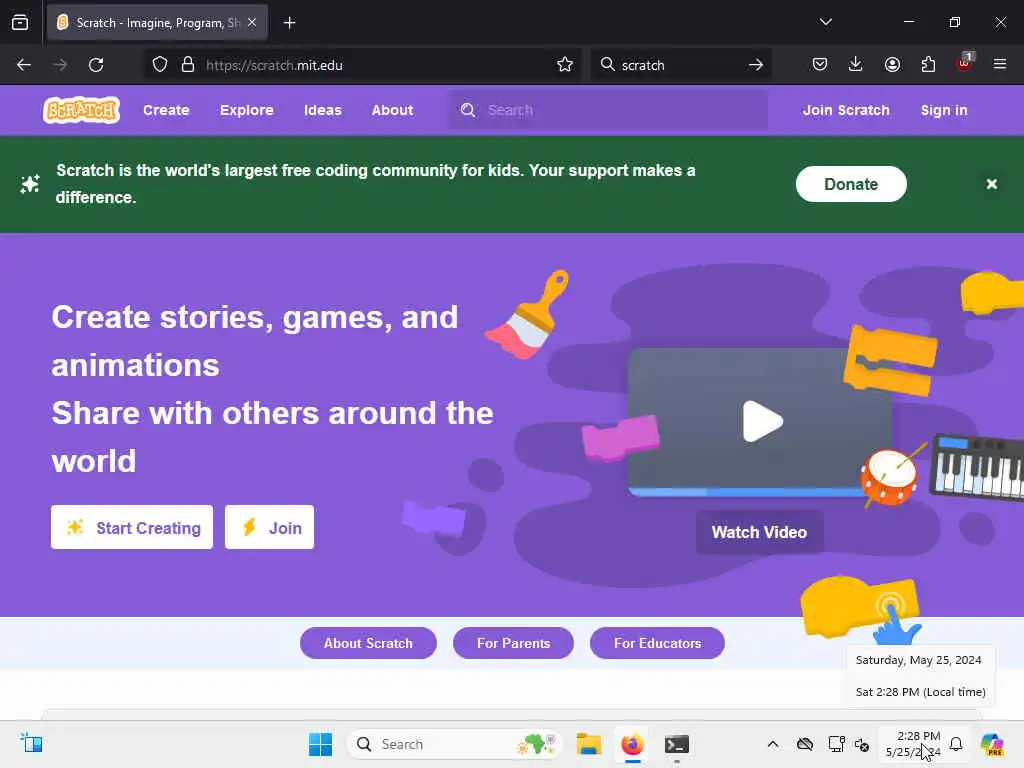Open the tracking protection shield icon

click(x=160, y=65)
